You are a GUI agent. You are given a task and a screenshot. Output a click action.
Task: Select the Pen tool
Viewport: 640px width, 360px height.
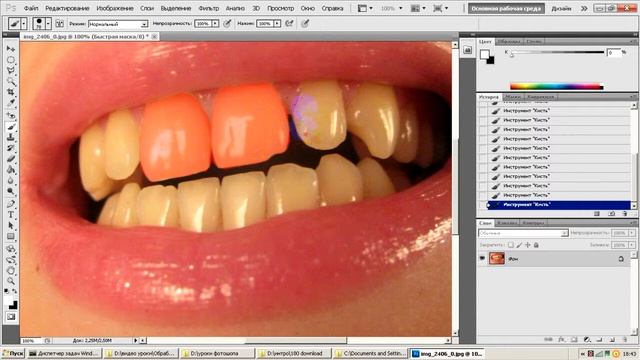pyautogui.click(x=11, y=204)
